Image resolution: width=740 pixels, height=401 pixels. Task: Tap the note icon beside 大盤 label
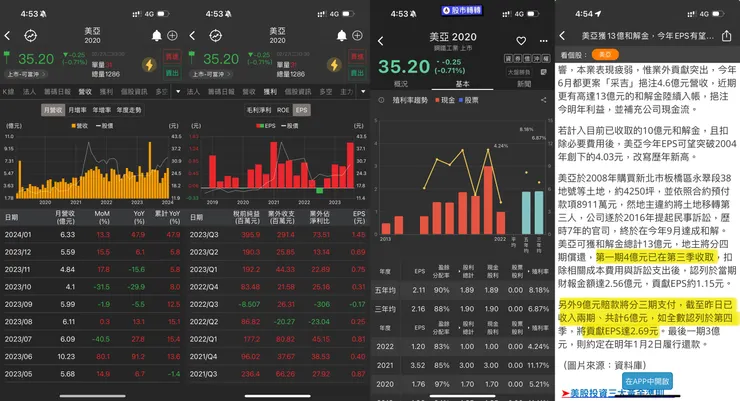544,72
